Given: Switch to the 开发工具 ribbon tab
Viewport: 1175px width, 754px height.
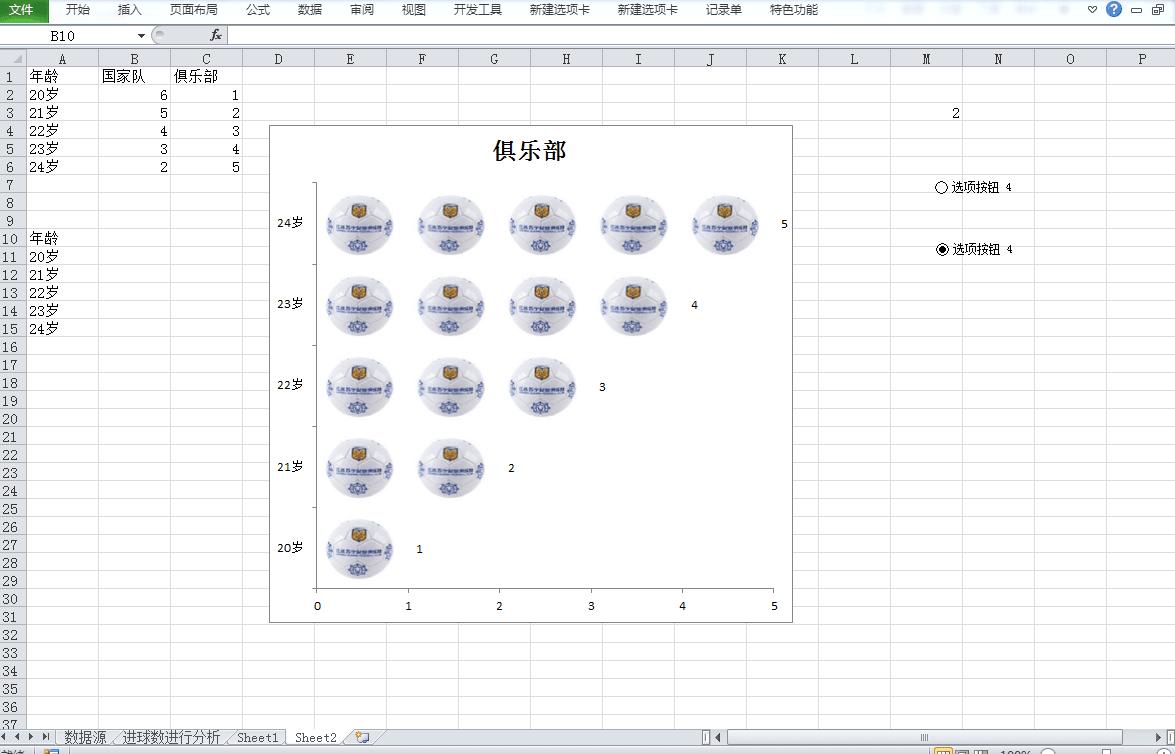Looking at the screenshot, I should pyautogui.click(x=477, y=10).
